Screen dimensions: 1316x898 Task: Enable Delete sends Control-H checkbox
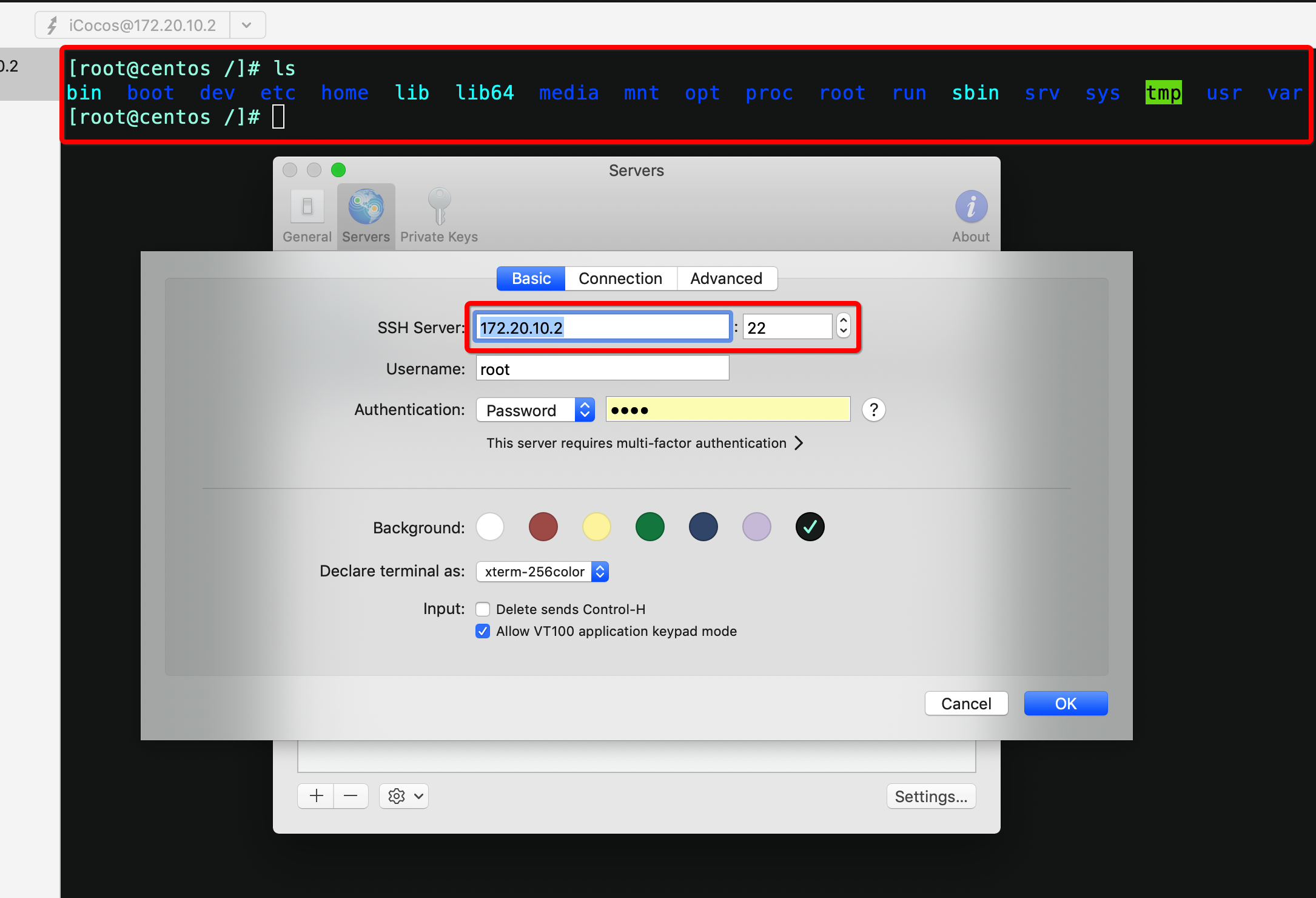tap(483, 609)
